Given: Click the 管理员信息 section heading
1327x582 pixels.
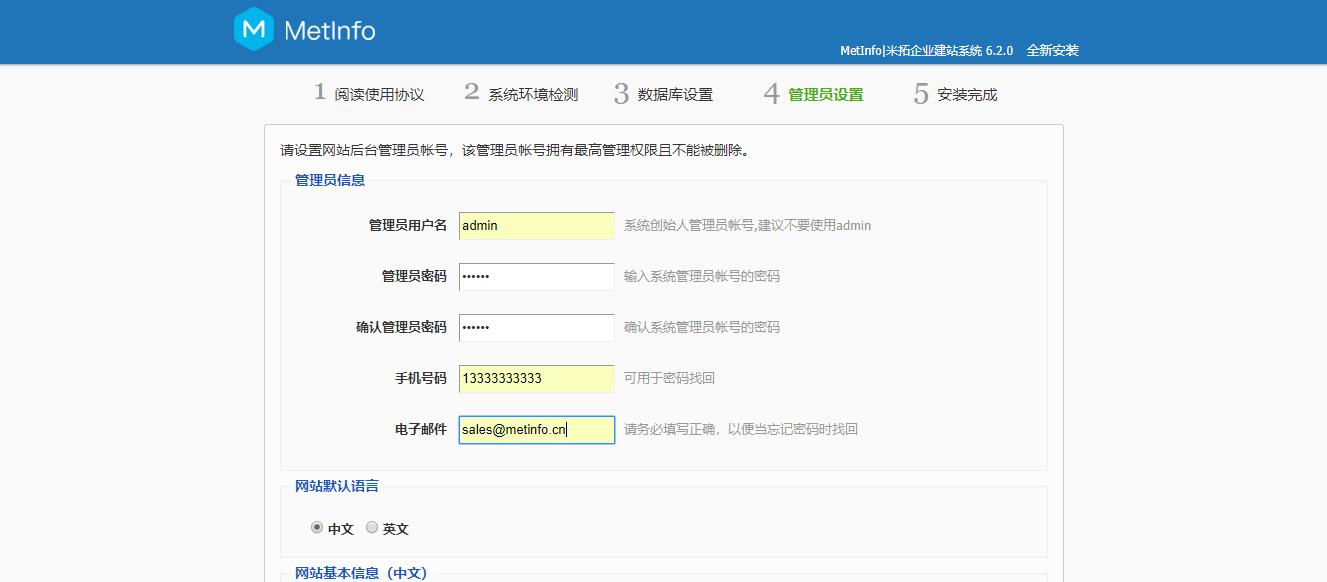Looking at the screenshot, I should pyautogui.click(x=330, y=180).
